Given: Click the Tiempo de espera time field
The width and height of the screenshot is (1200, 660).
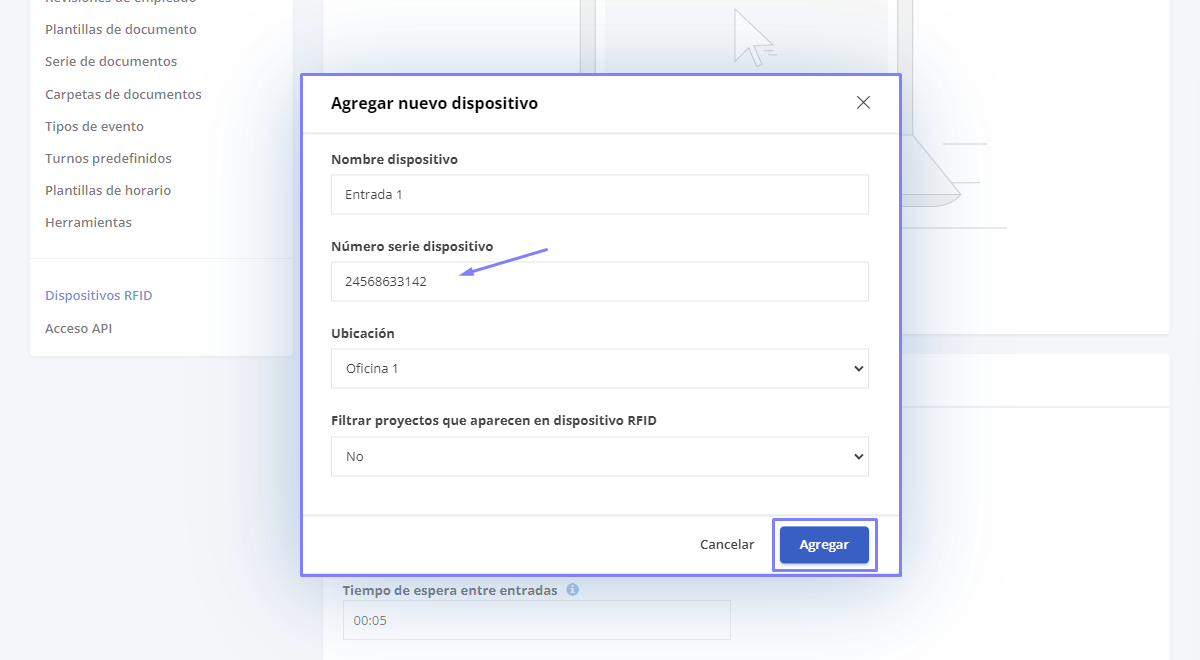Looking at the screenshot, I should [537, 620].
